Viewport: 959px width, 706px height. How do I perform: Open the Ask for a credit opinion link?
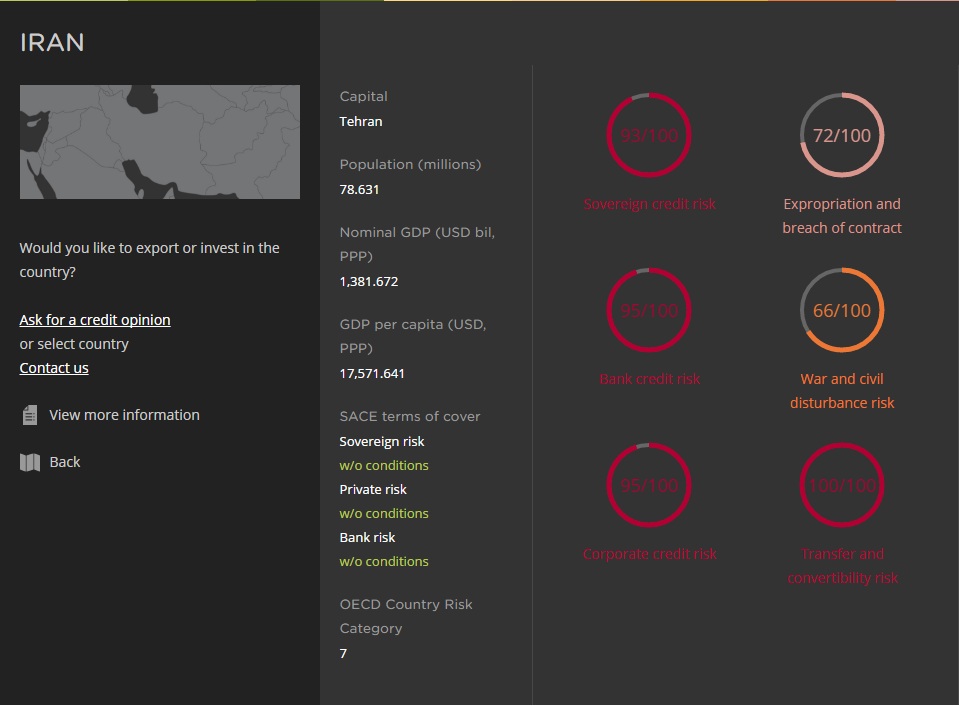tap(95, 320)
